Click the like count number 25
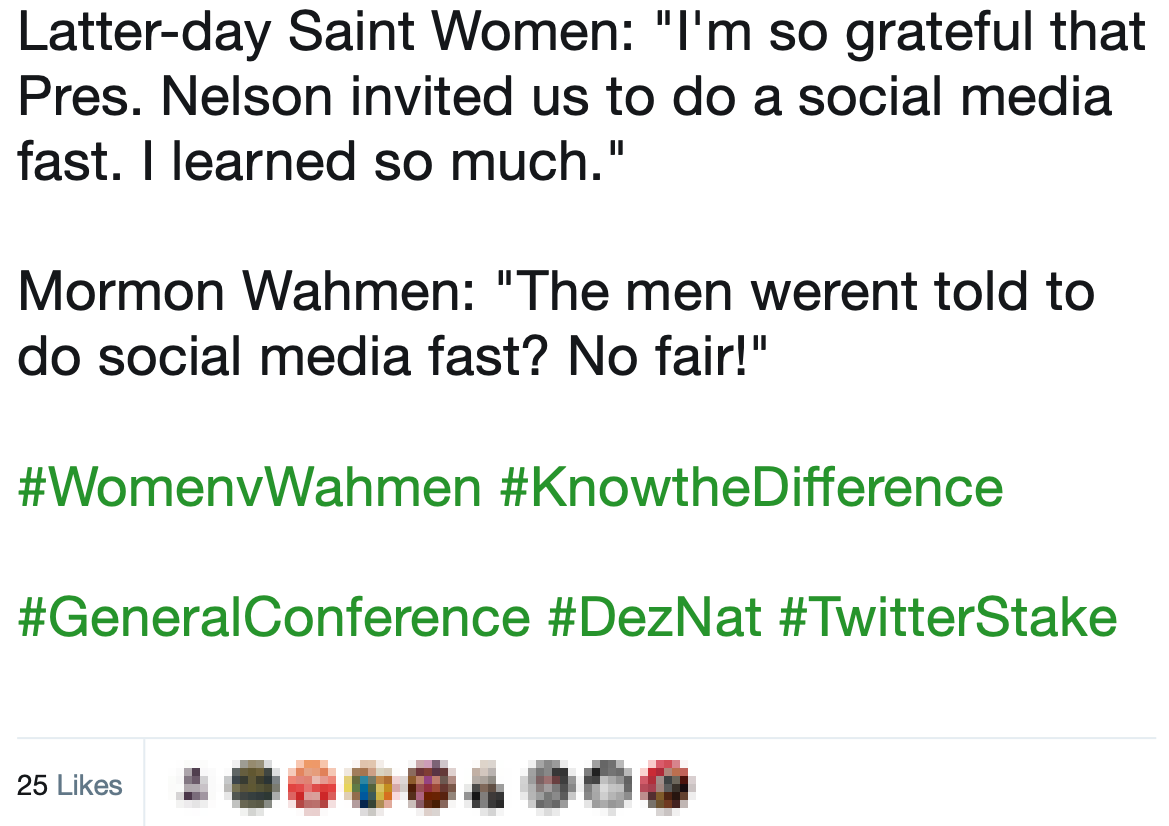The image size is (1169, 826). point(32,785)
